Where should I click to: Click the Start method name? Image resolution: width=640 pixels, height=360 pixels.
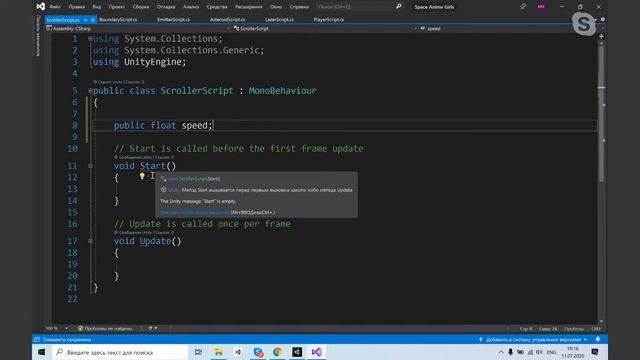[152, 166]
